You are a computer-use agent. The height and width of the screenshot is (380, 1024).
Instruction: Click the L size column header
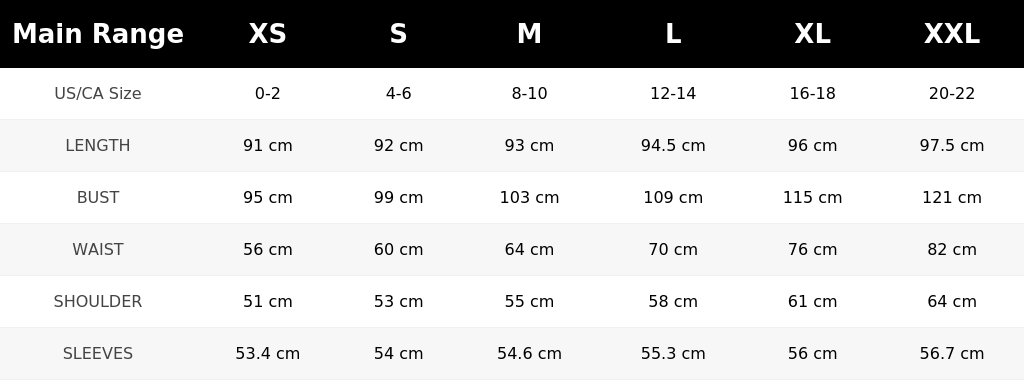click(673, 34)
